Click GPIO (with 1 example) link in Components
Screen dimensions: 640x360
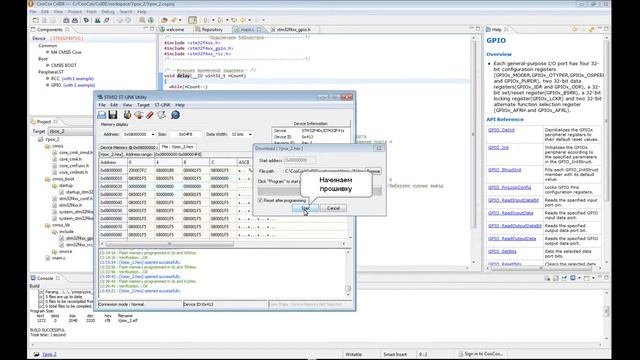point(73,85)
